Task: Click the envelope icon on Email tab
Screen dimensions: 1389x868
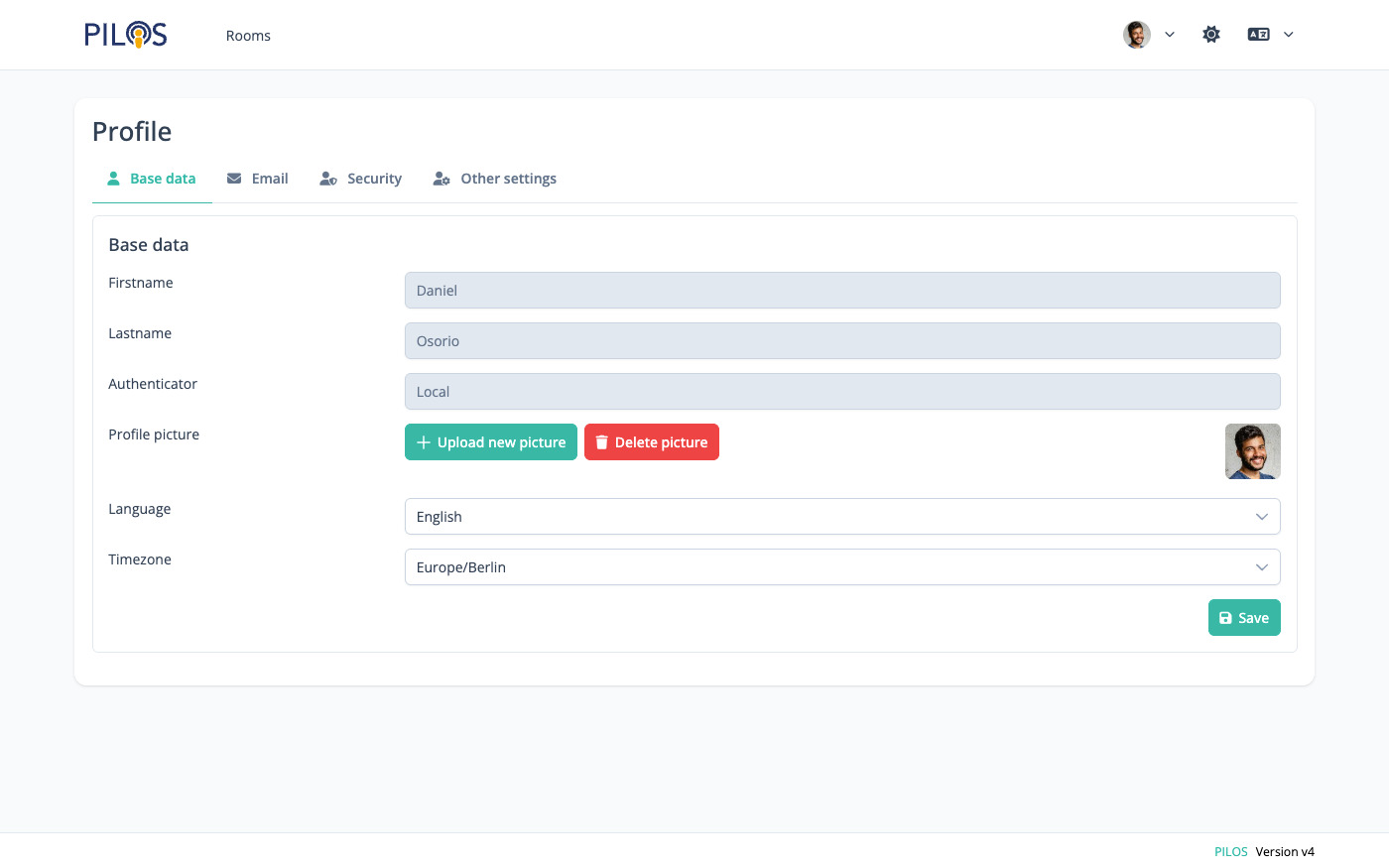Action: tap(234, 179)
